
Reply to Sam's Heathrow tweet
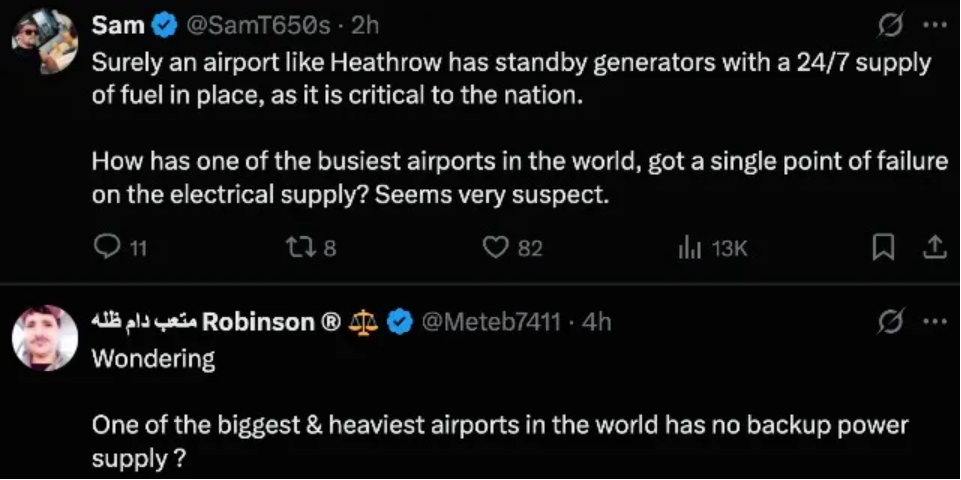[x=106, y=248]
